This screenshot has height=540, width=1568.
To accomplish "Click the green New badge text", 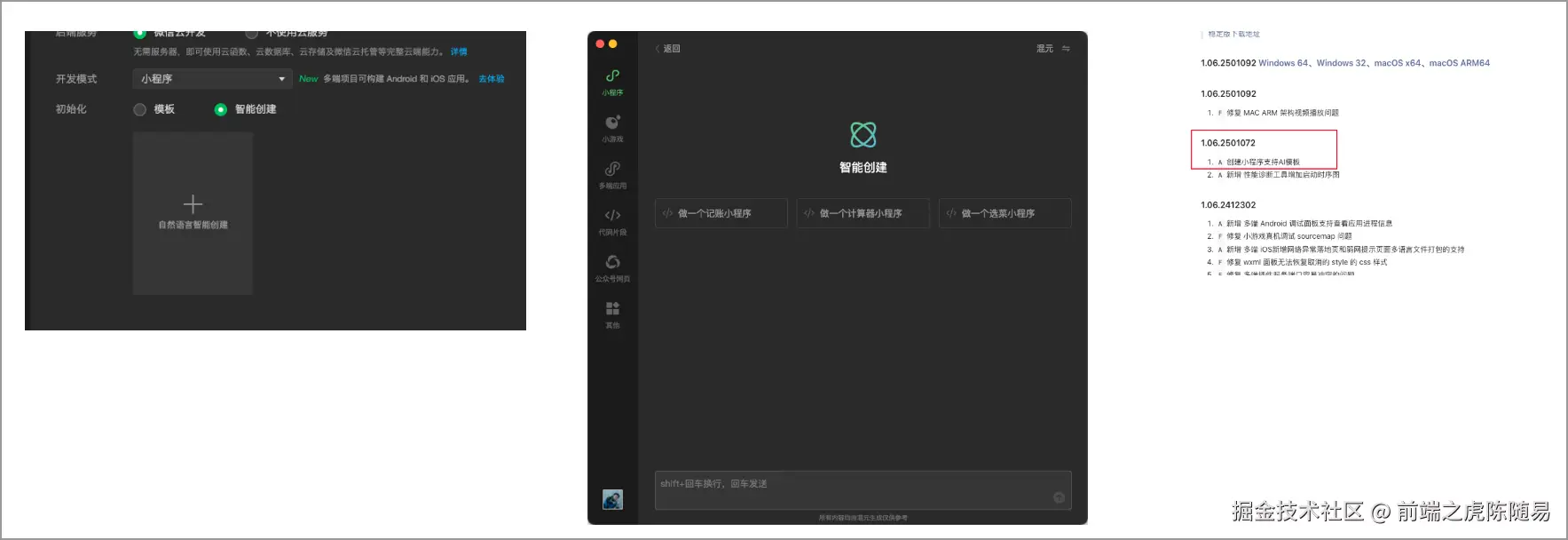I will pos(308,79).
